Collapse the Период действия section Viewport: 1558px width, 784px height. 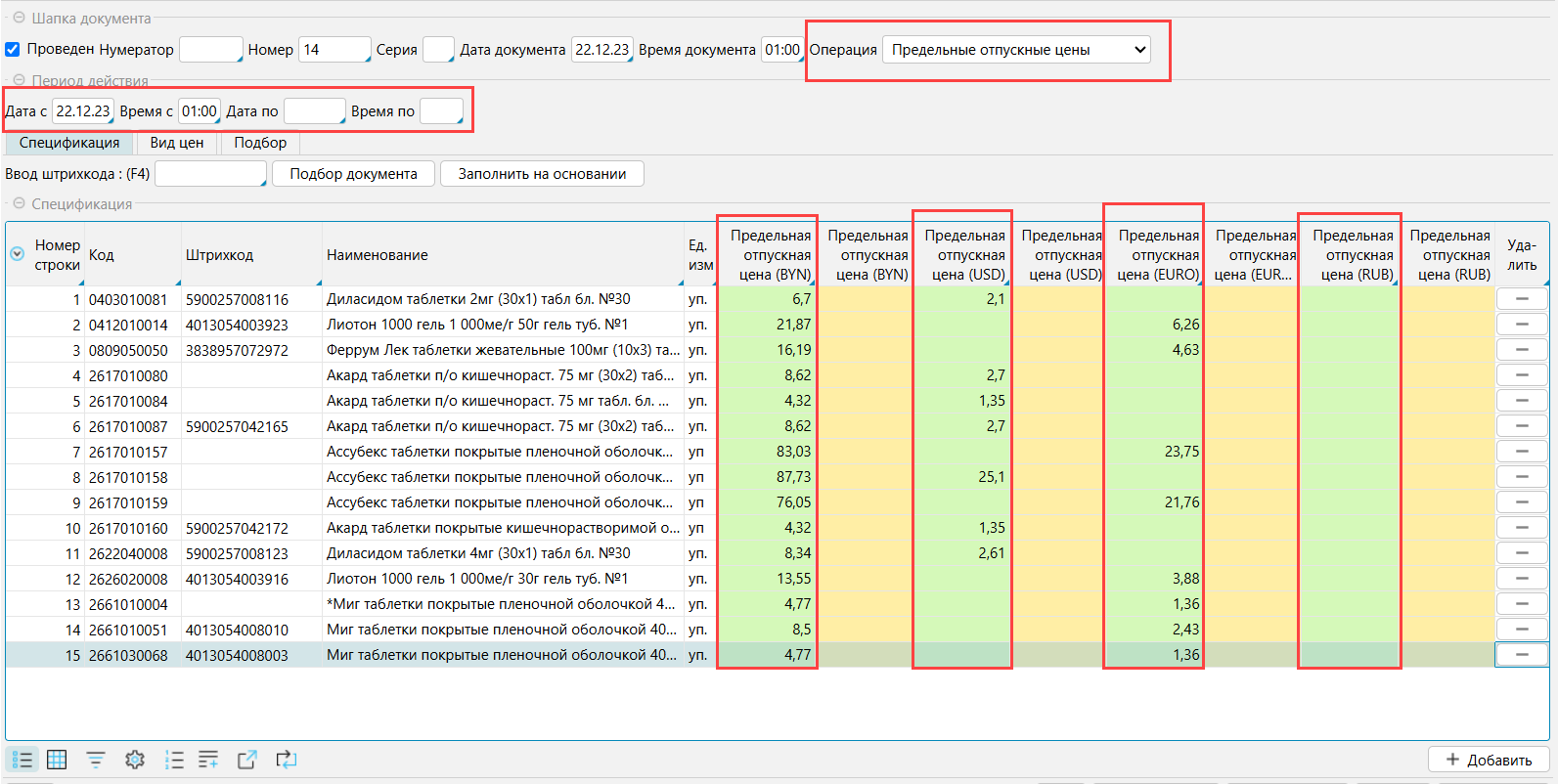click(x=19, y=80)
